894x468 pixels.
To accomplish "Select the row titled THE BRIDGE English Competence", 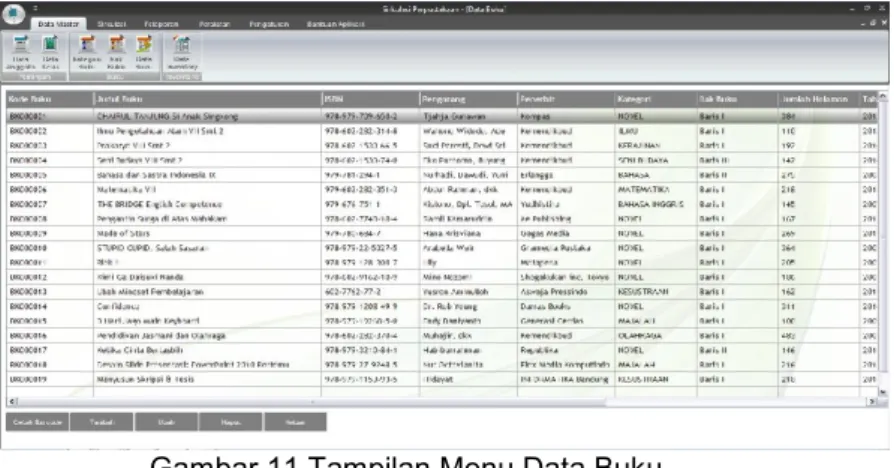I will (442, 204).
